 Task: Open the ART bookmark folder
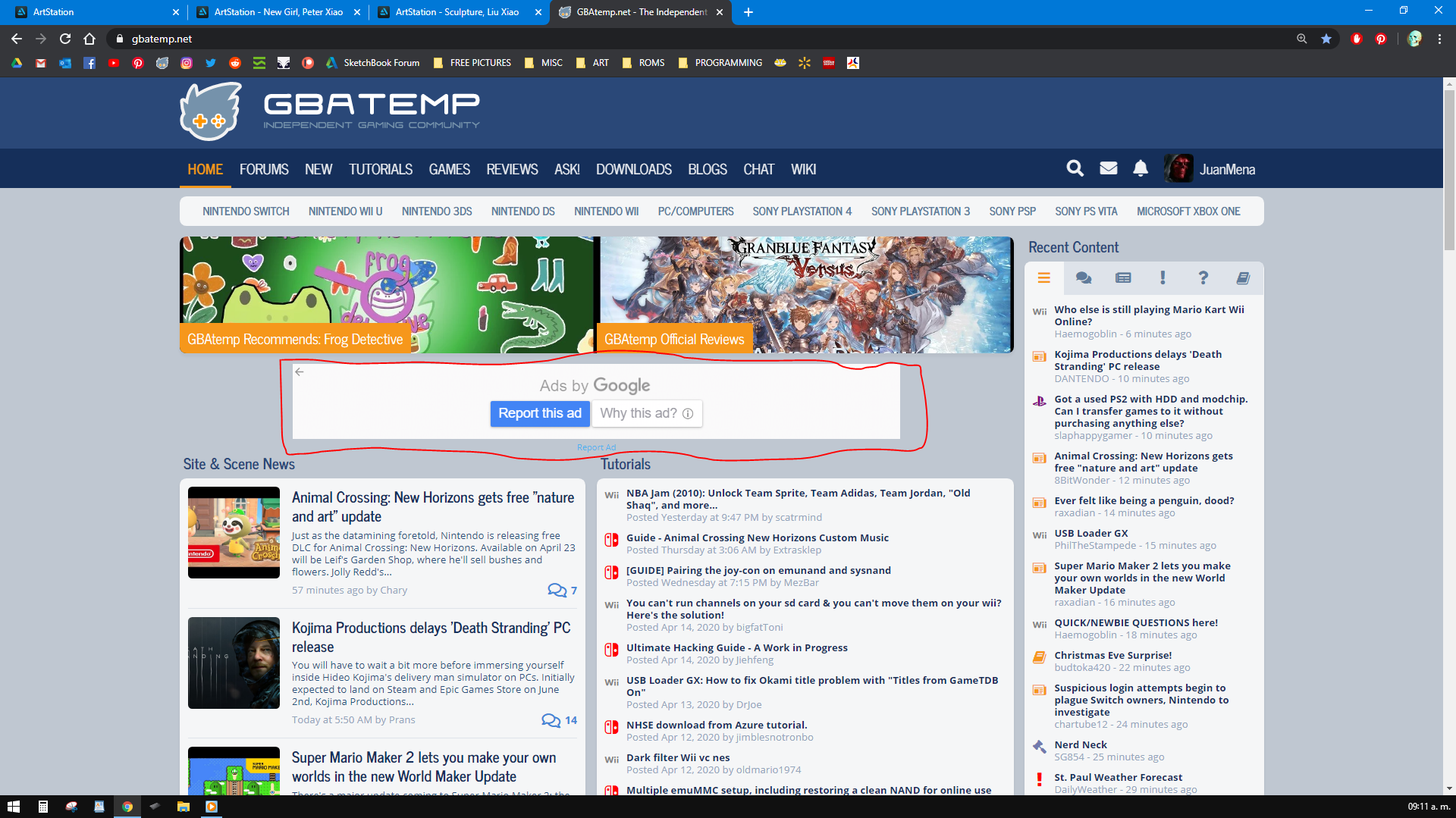click(x=592, y=63)
